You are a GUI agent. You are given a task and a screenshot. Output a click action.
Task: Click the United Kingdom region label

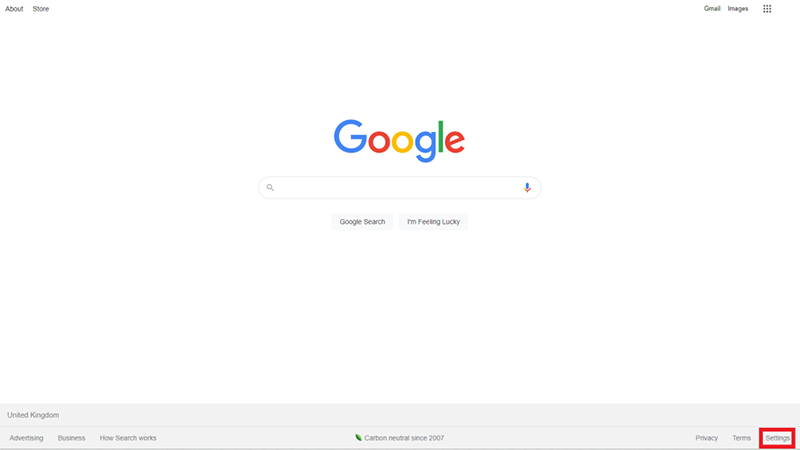[x=33, y=415]
